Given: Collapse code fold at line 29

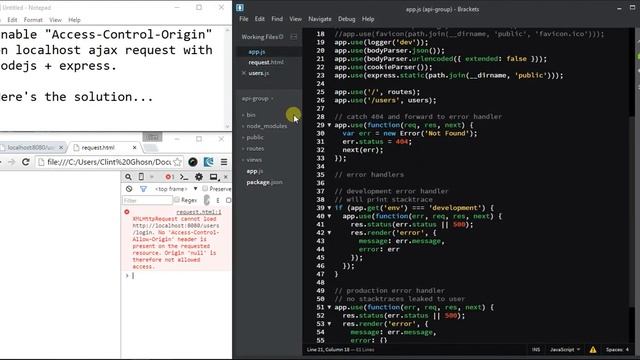Looking at the screenshot, I should tap(329, 125).
